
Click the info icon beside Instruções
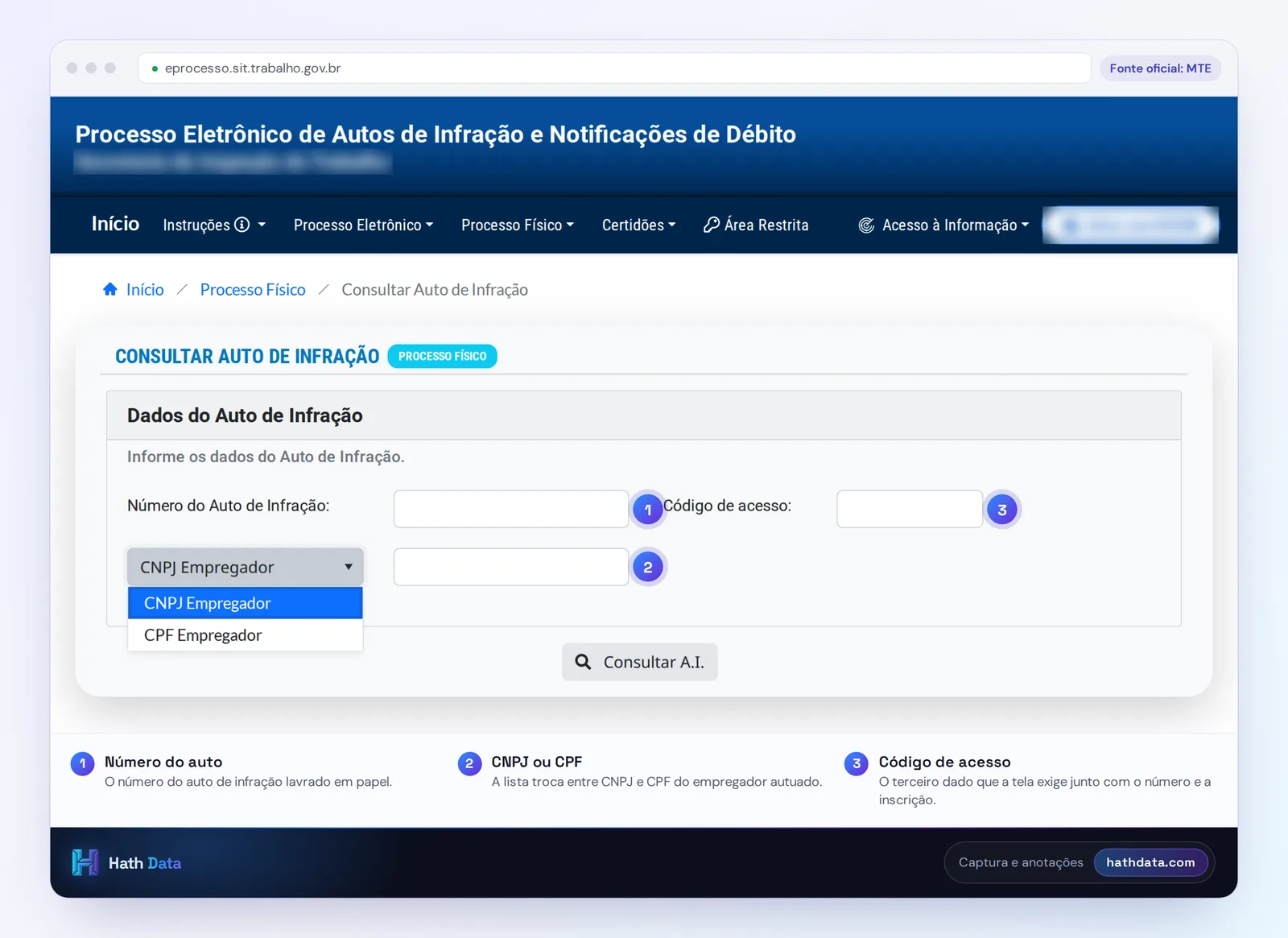[242, 225]
